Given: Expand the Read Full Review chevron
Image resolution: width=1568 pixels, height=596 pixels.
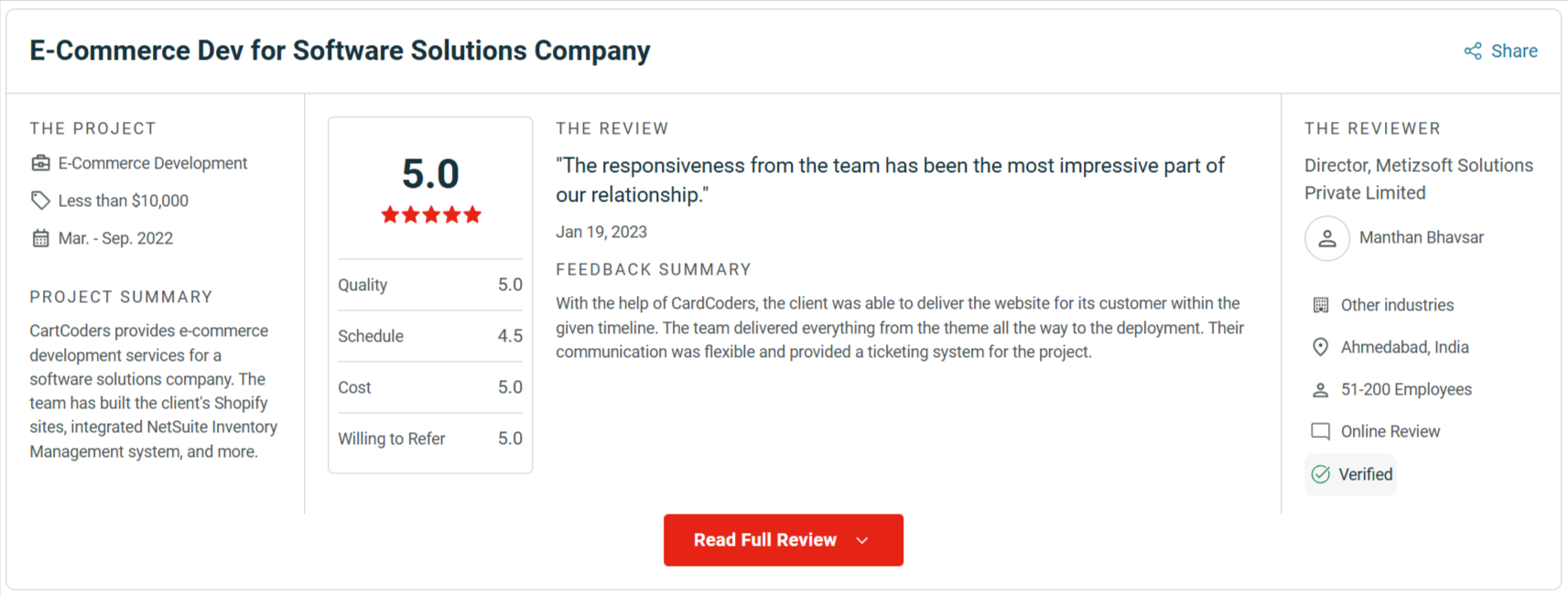Looking at the screenshot, I should [862, 540].
